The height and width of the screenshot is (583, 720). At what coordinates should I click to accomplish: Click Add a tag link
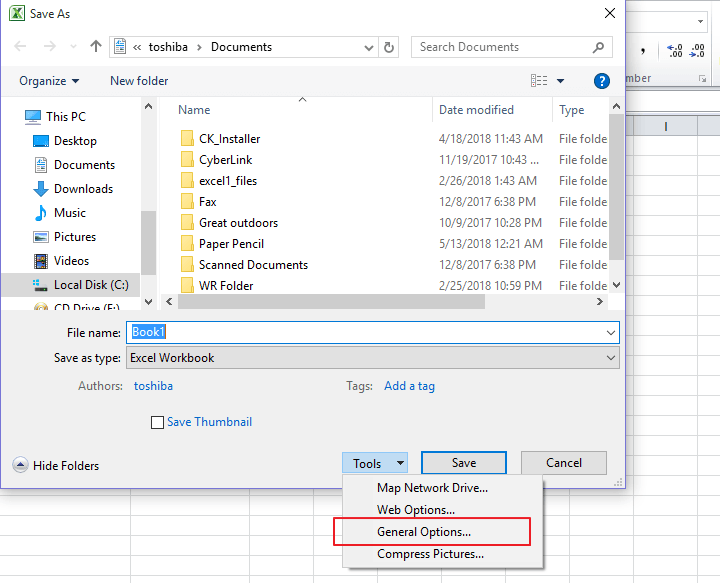tap(409, 386)
